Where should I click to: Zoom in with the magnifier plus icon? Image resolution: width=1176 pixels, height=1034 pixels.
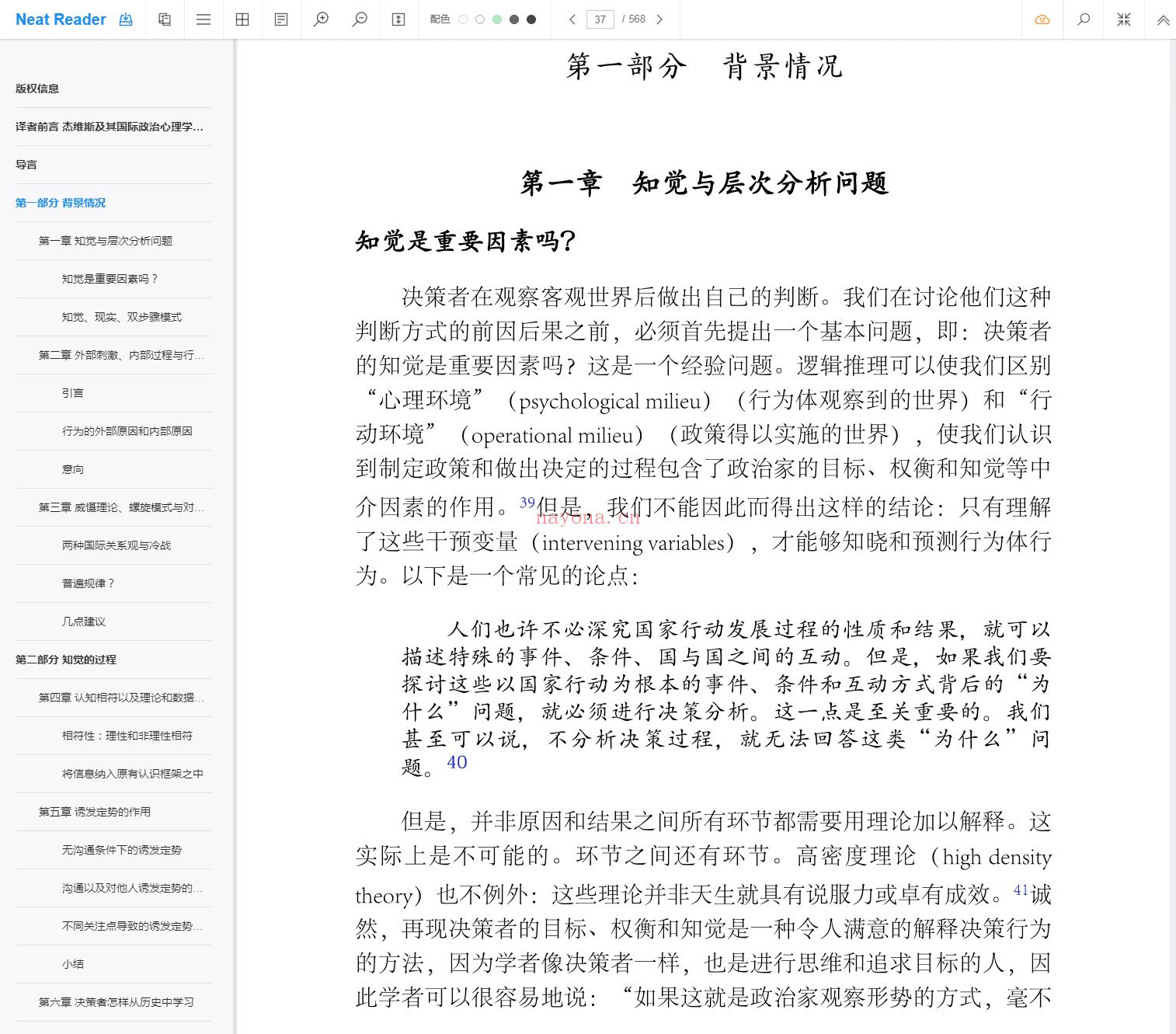click(x=321, y=19)
